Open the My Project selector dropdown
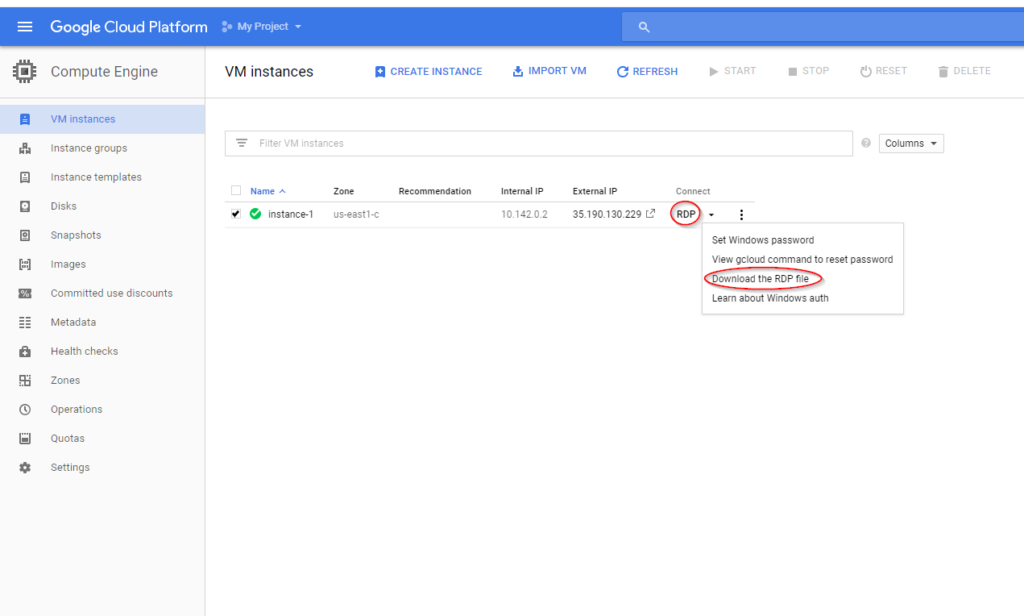This screenshot has height=616, width=1024. coord(261,27)
